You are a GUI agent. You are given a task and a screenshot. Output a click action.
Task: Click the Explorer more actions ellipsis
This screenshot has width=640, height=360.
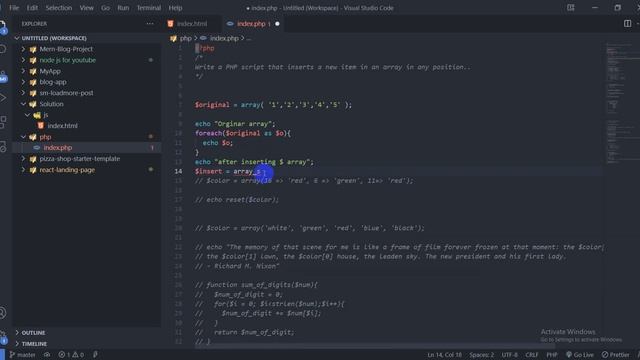pyautogui.click(x=150, y=24)
